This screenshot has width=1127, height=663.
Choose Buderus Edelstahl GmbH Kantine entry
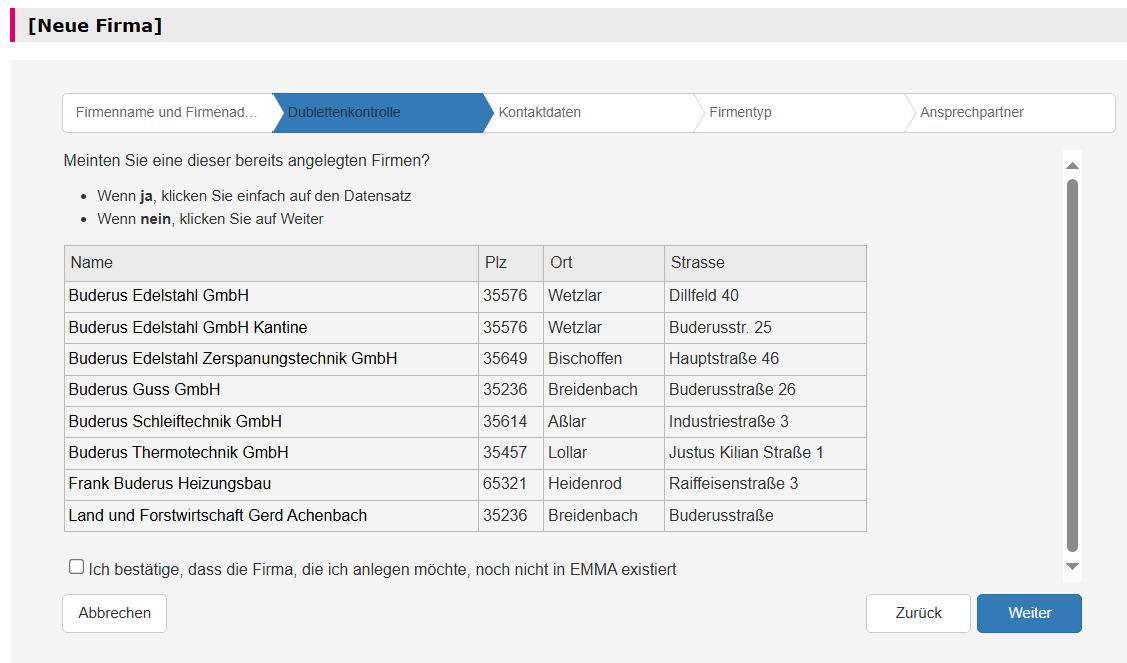[465, 328]
